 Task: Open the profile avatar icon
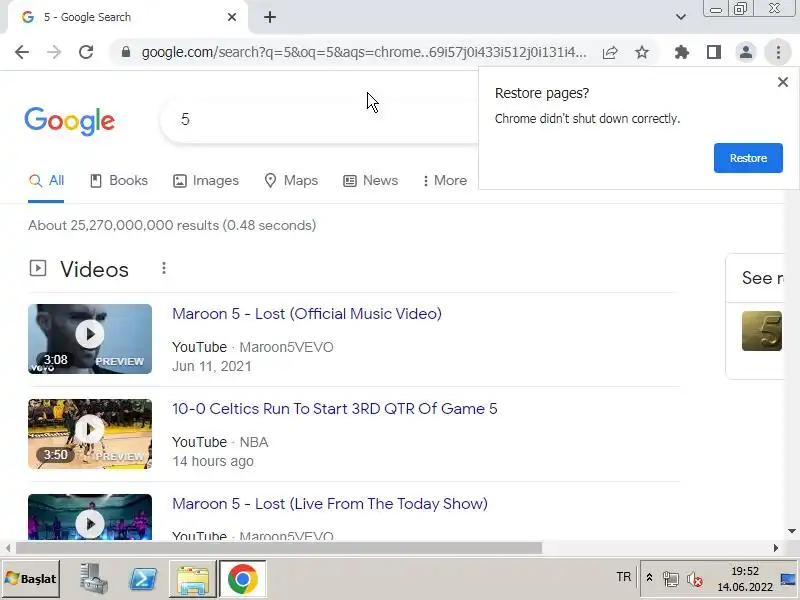(746, 52)
